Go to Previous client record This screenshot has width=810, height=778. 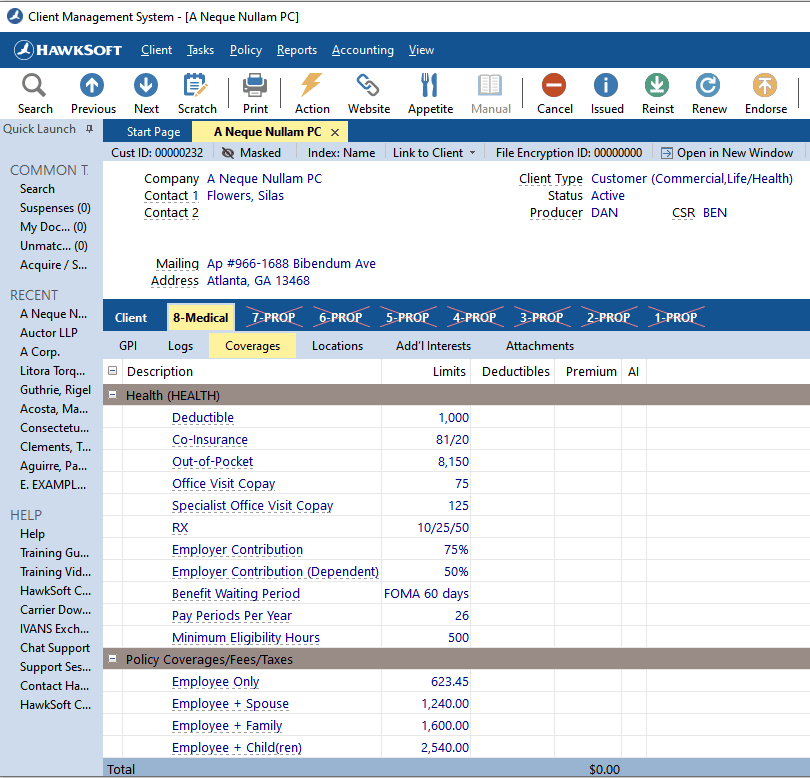tap(93, 94)
